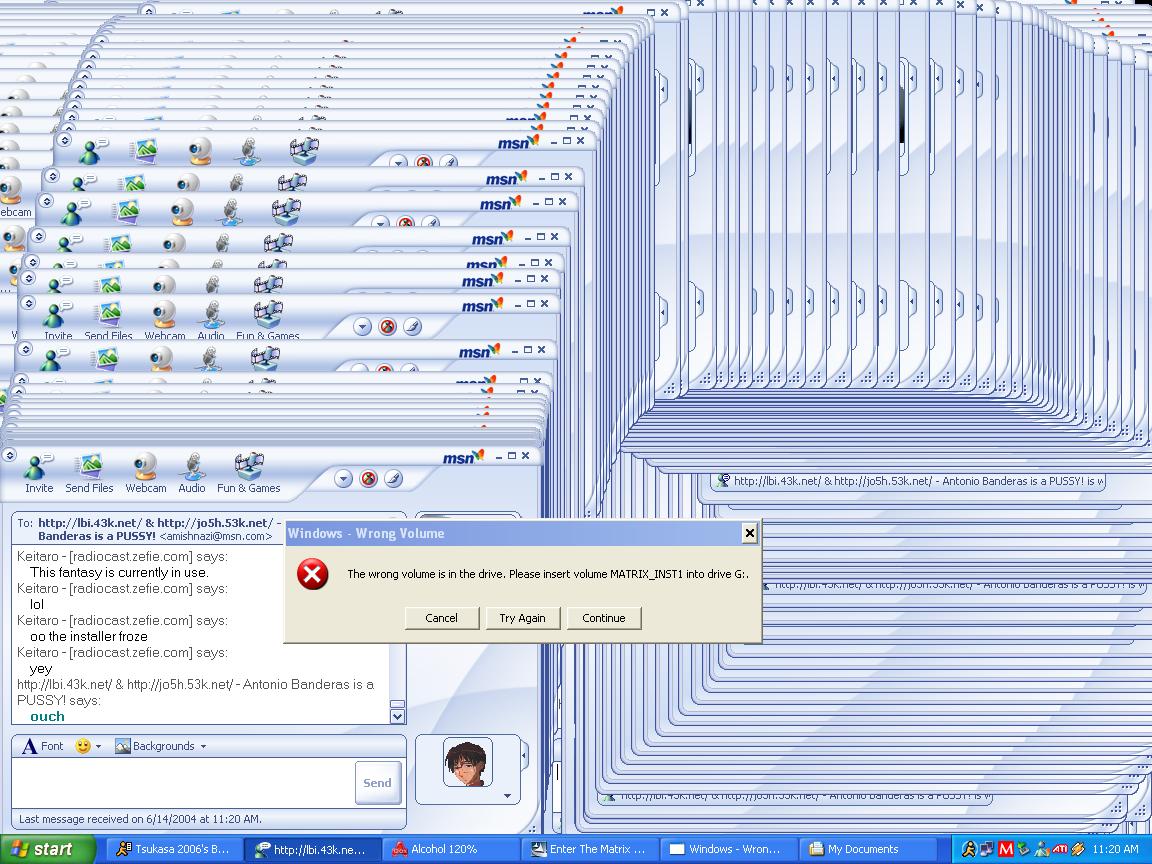The height and width of the screenshot is (864, 1152).
Task: Start Webcam from the front chat toolbar
Action: click(146, 472)
